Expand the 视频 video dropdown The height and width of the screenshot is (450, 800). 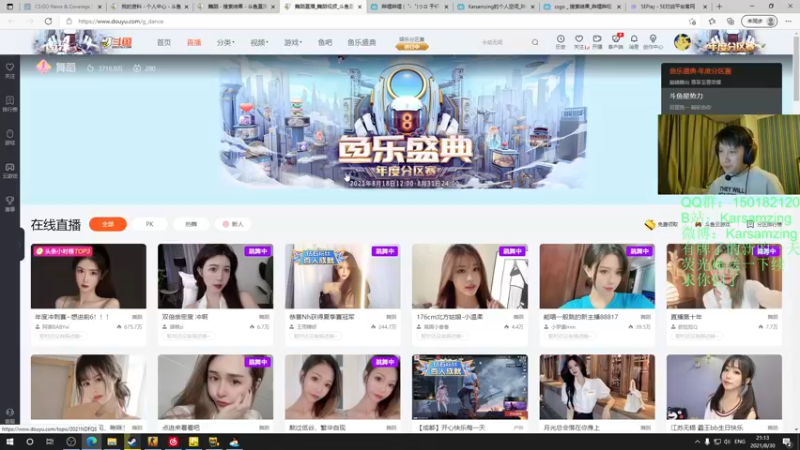pyautogui.click(x=259, y=42)
